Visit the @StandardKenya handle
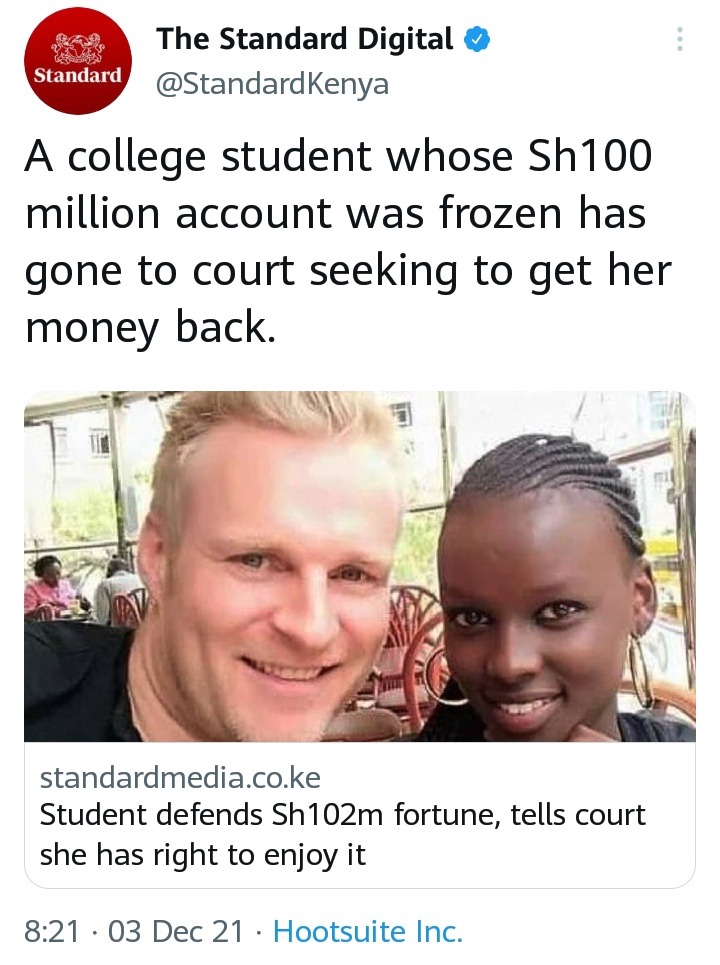This screenshot has height=965, width=720. point(273,84)
